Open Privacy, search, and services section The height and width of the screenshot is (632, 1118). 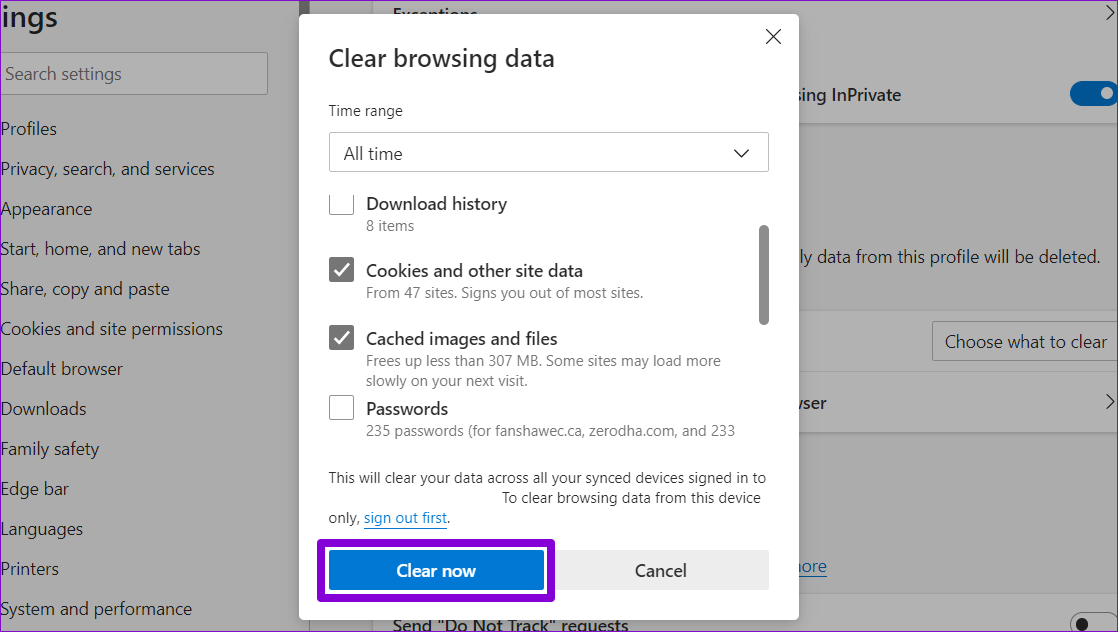tap(108, 169)
